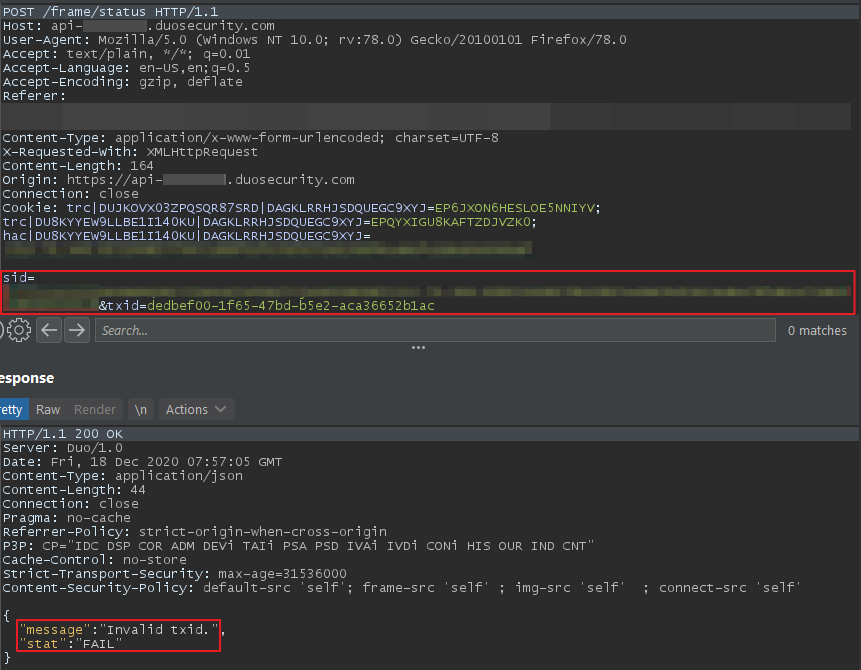Screen dimensions: 861x670
Task: Click the Response panel heading
Action: [x=27, y=378]
